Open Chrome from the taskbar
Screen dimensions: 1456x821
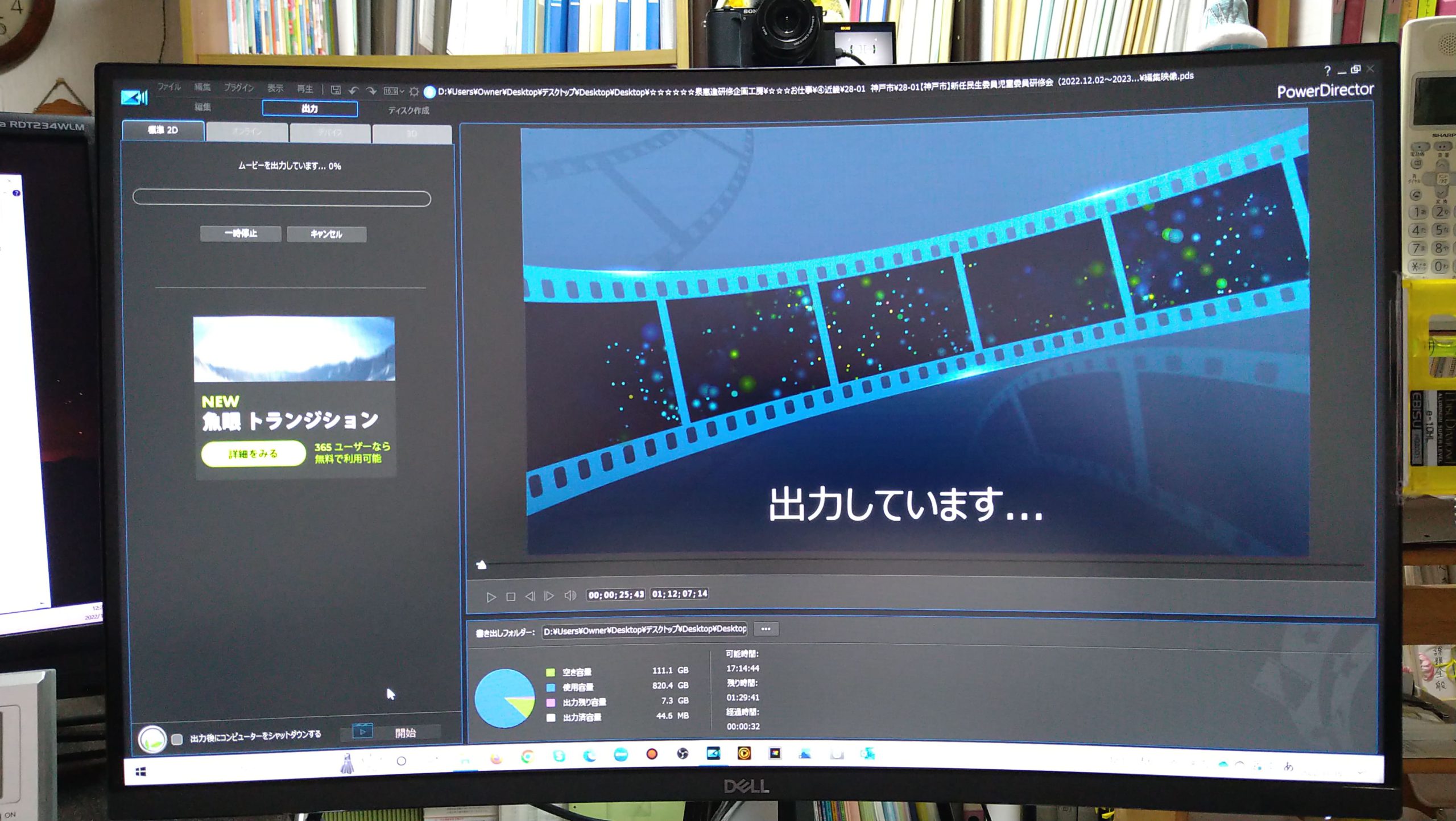coord(527,757)
